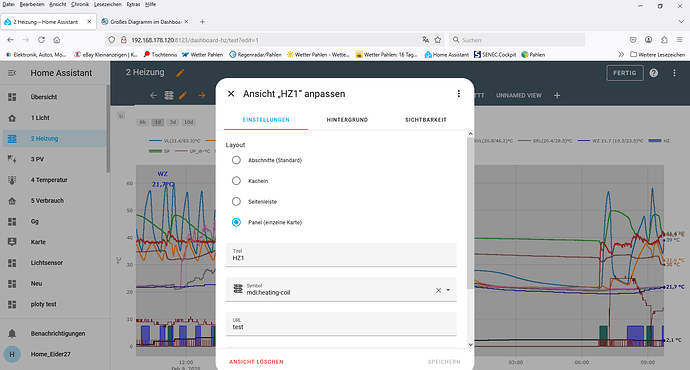Open the Firefox list all tabs chevron
The image size is (690, 370).
[x=681, y=22]
